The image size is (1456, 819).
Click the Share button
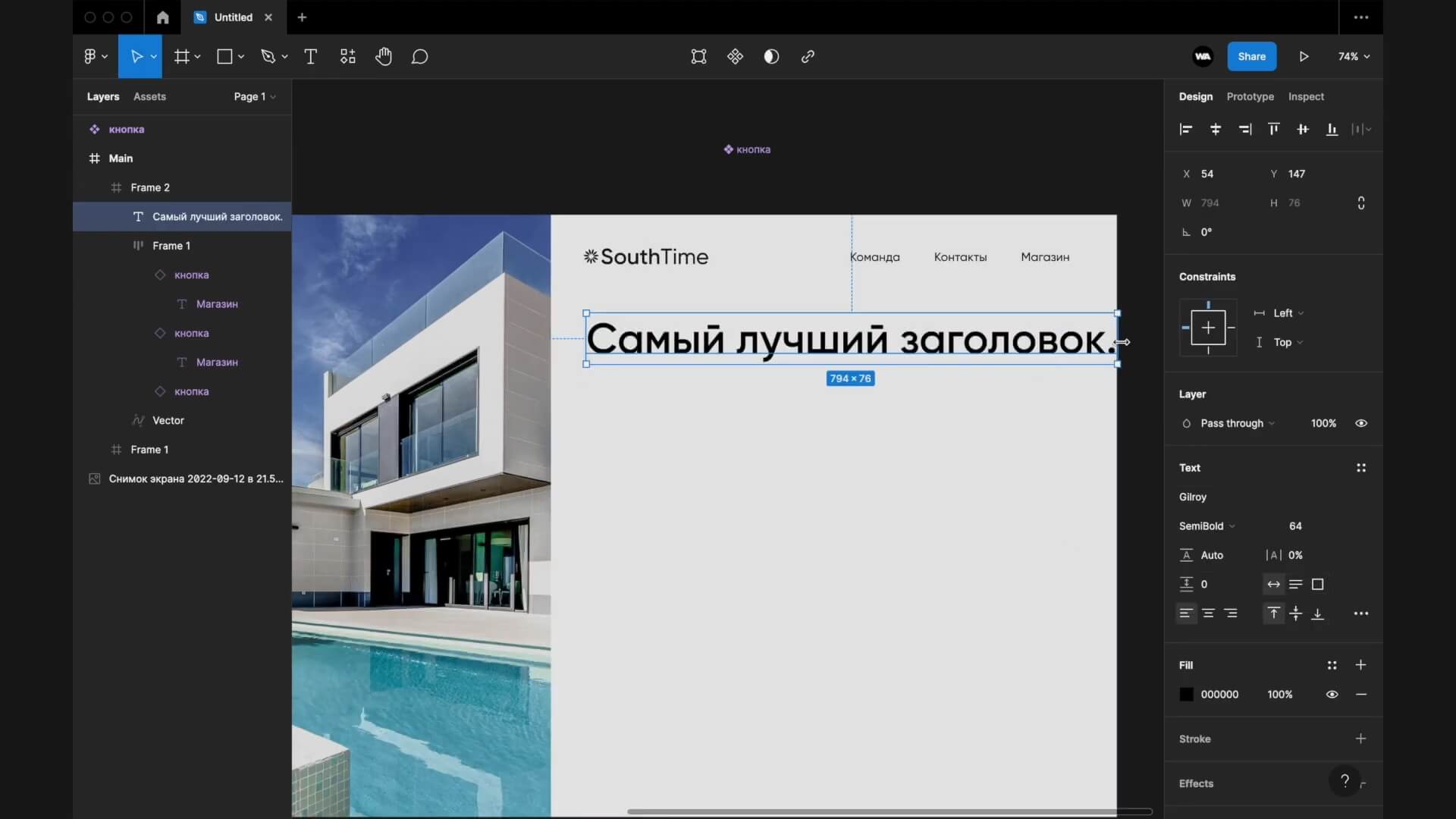coord(1251,56)
